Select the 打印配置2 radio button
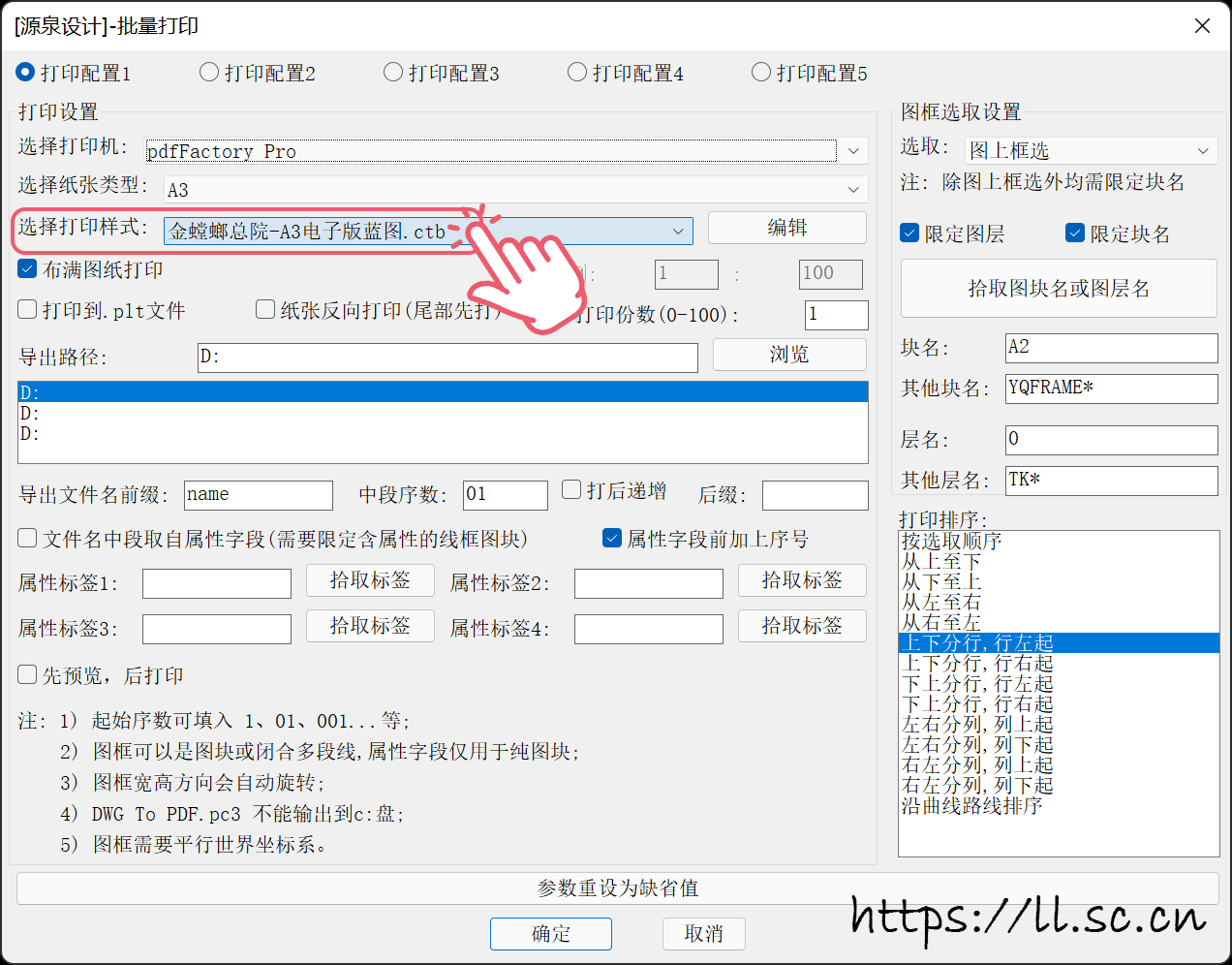 [x=209, y=73]
